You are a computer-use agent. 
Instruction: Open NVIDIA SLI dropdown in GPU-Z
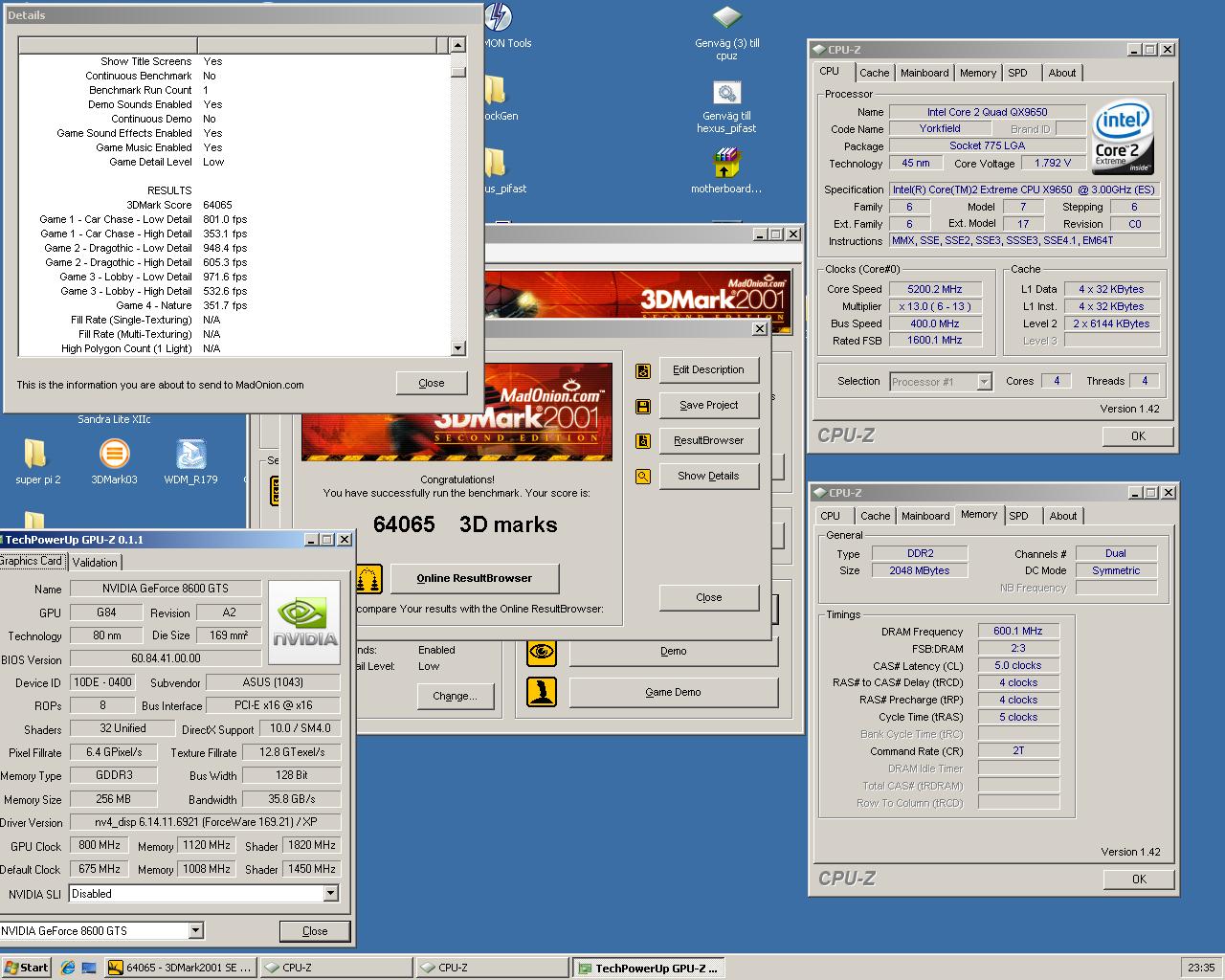pyautogui.click(x=330, y=894)
